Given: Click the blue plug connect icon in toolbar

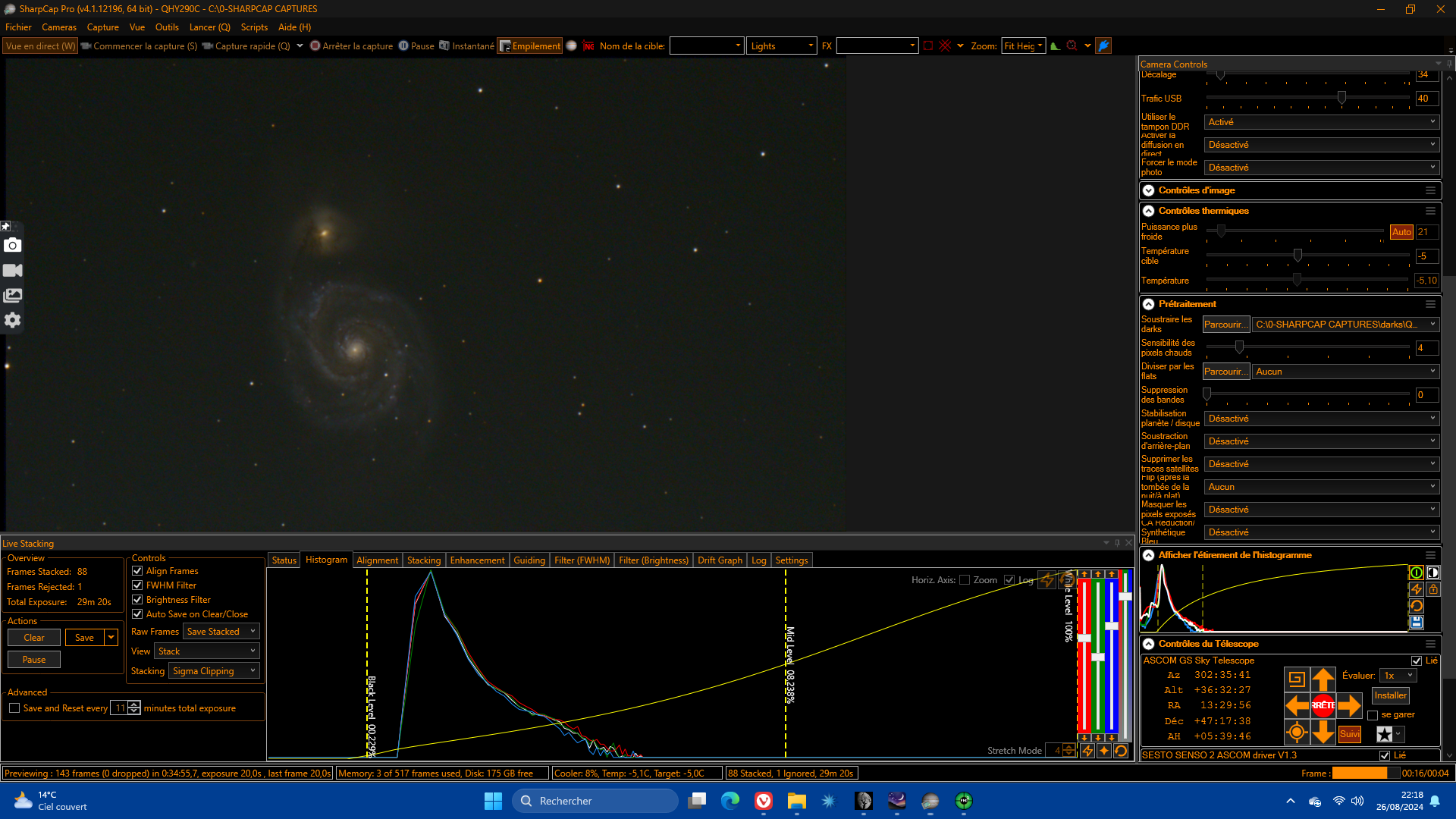Looking at the screenshot, I should 1103,46.
